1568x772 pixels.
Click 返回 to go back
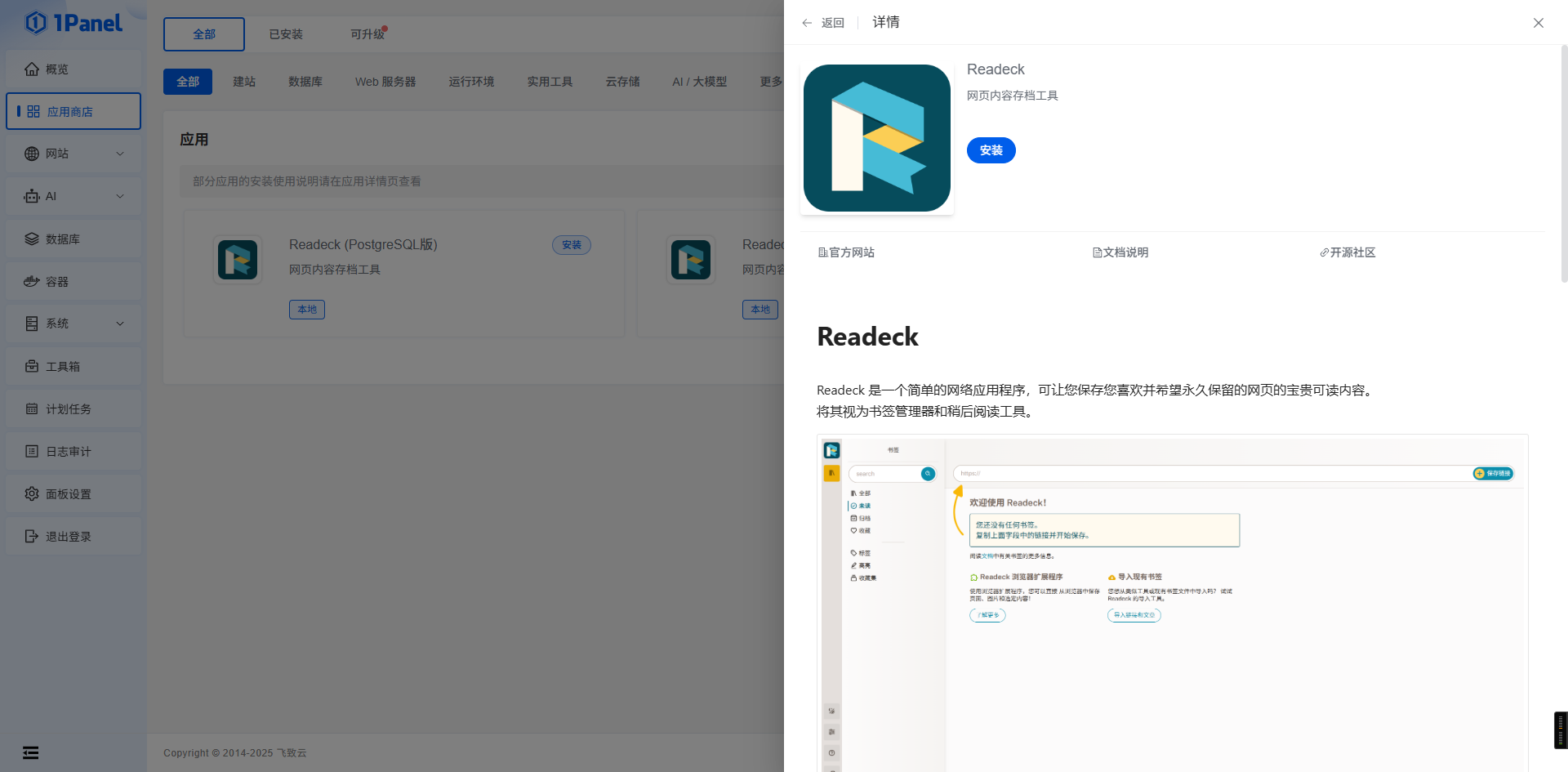(833, 23)
